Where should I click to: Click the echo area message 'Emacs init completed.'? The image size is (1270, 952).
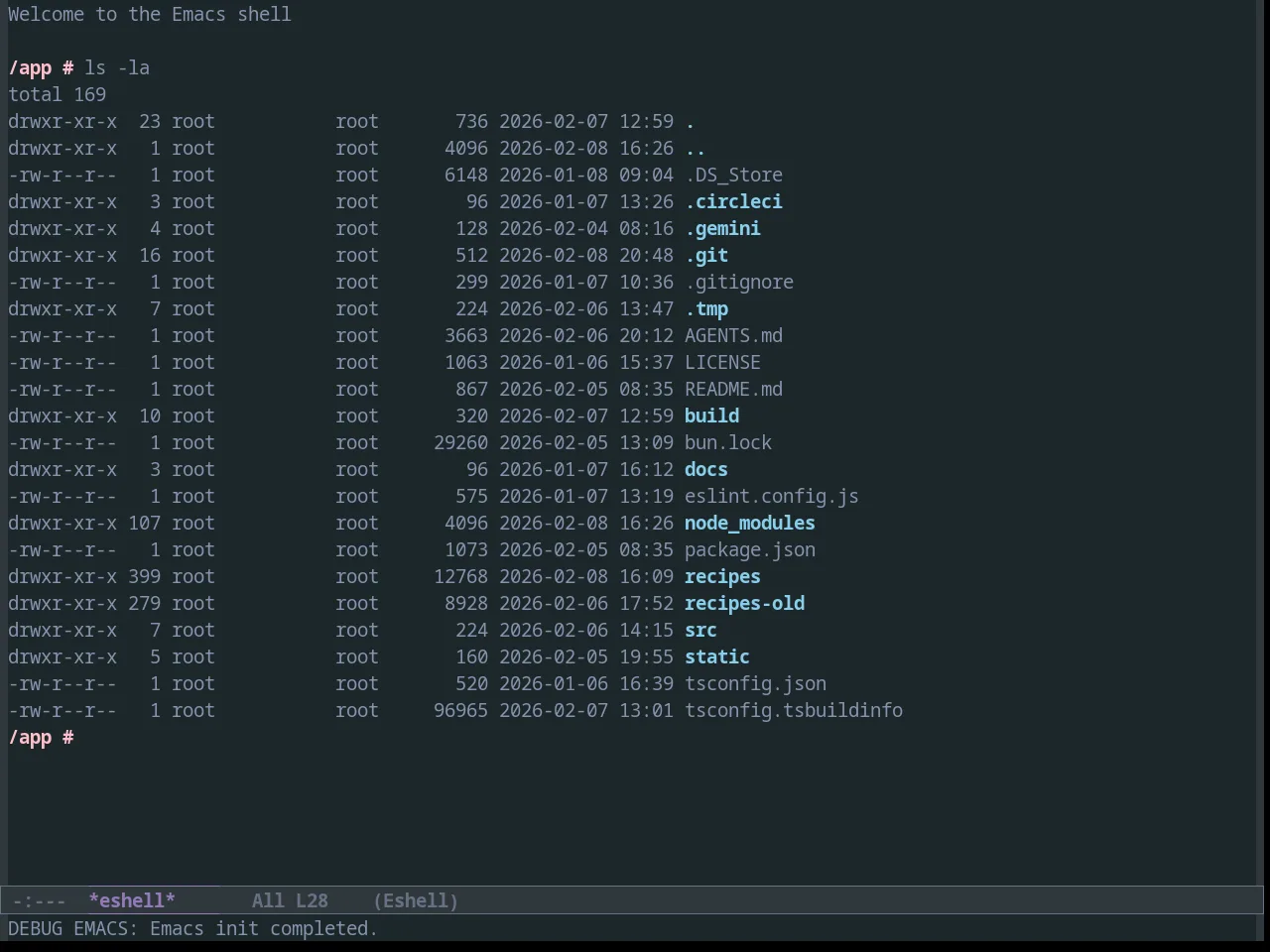pos(264,928)
